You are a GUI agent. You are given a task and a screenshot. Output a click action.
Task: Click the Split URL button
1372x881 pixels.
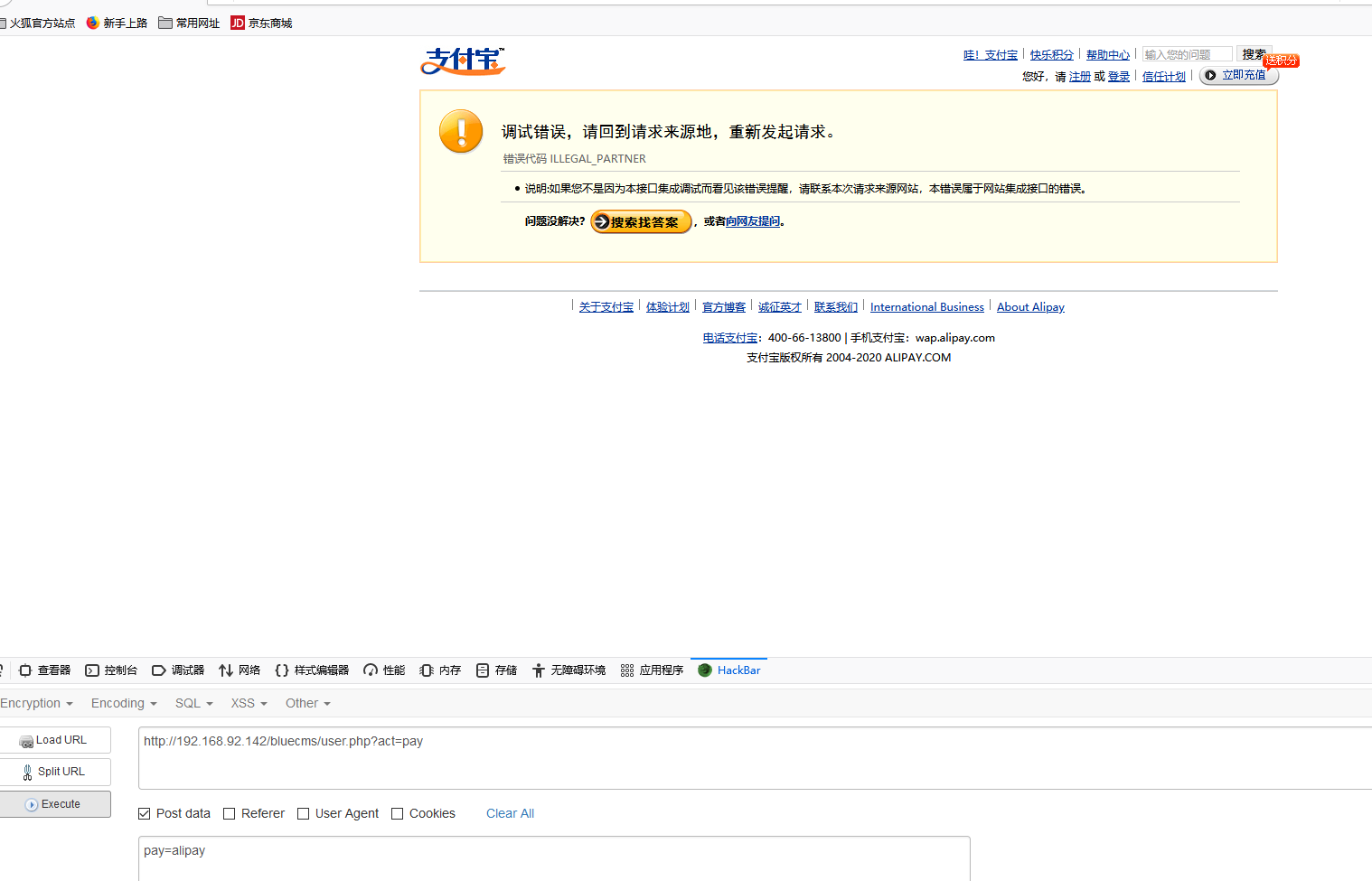click(x=54, y=772)
